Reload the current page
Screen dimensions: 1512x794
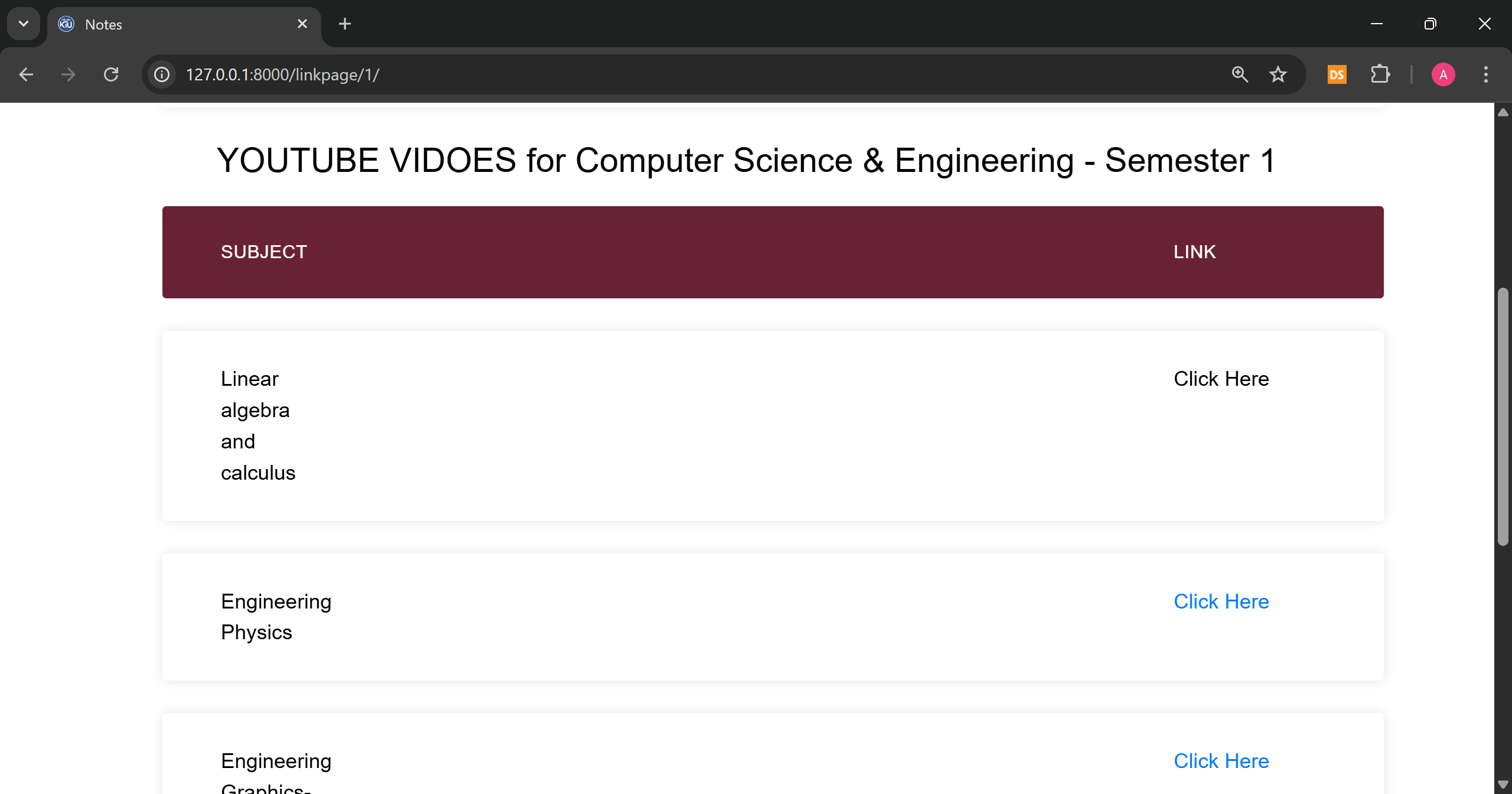click(x=111, y=74)
